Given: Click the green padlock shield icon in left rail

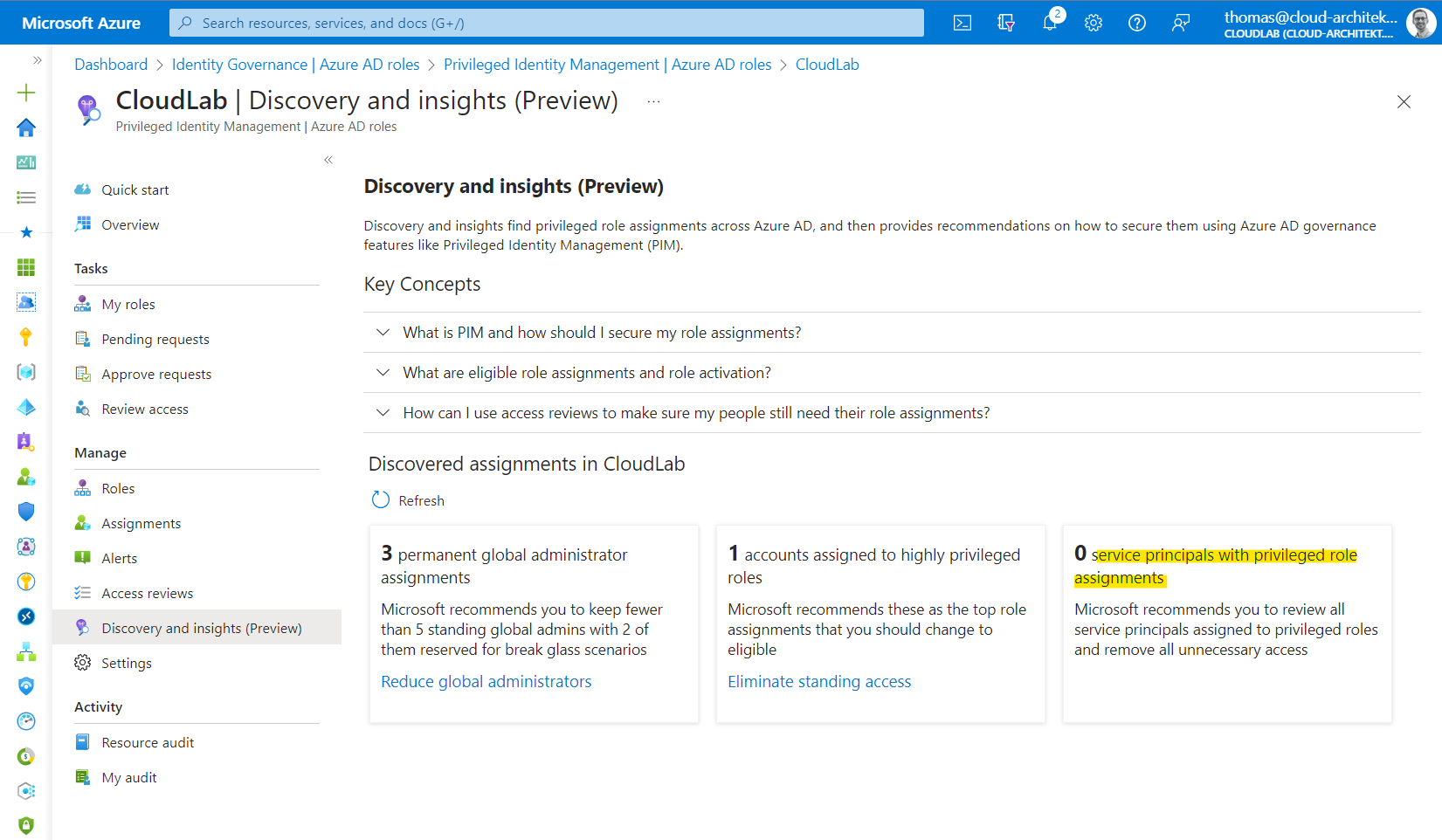Looking at the screenshot, I should 26,826.
